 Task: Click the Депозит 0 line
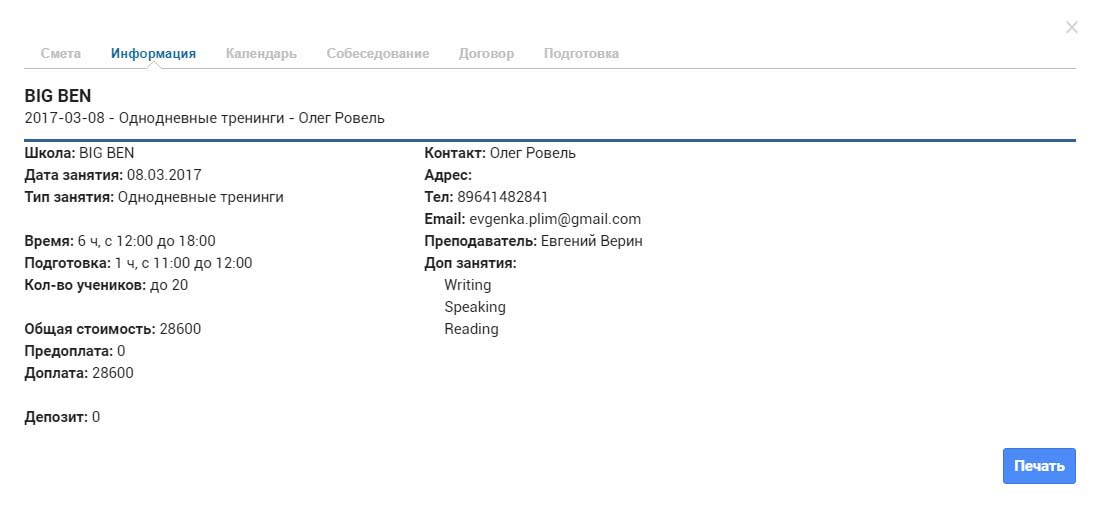62,418
